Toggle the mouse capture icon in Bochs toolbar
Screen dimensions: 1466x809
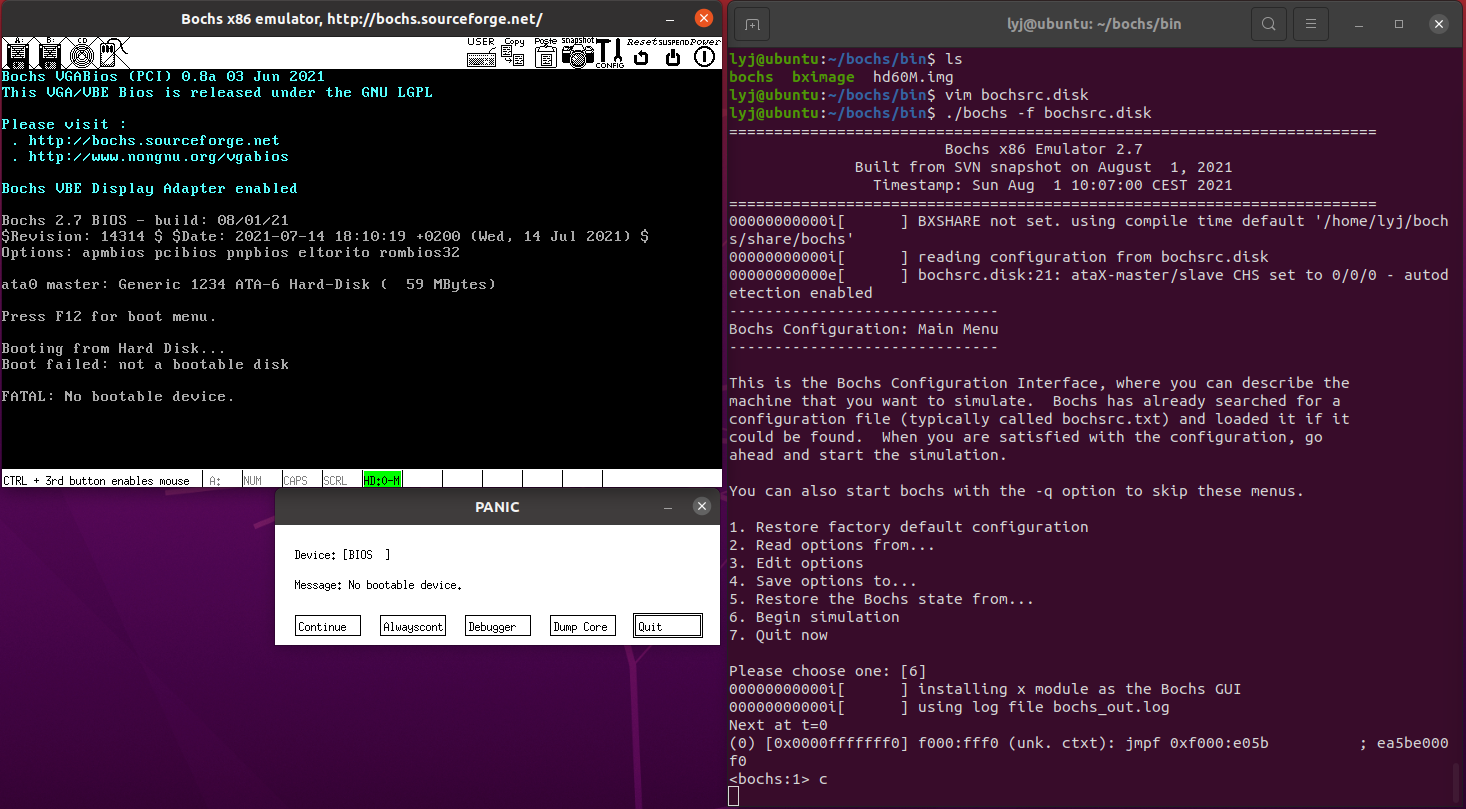point(113,53)
